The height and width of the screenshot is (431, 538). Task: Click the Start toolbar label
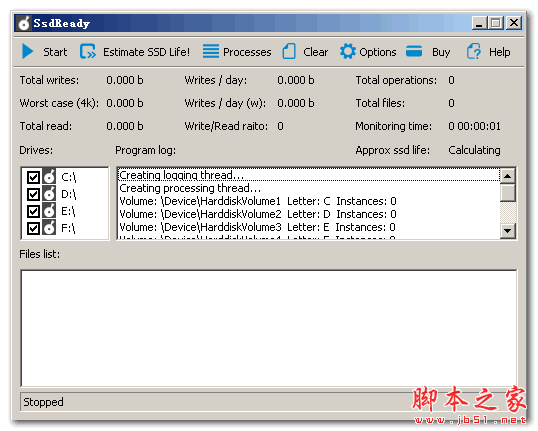(x=55, y=52)
